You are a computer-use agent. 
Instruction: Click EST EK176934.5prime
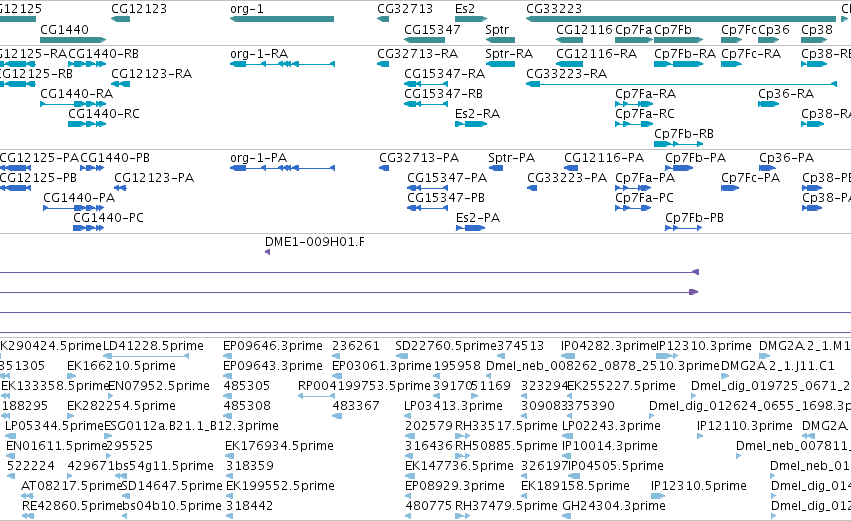[x=280, y=446]
